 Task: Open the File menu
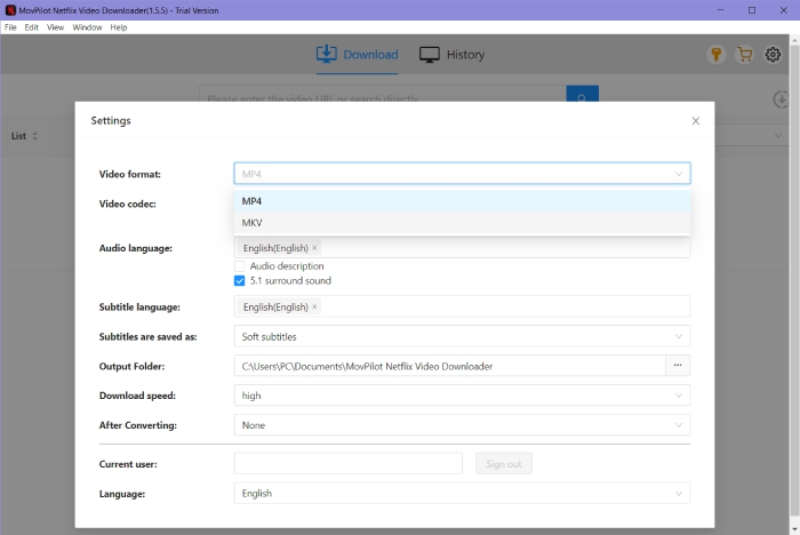(x=10, y=27)
